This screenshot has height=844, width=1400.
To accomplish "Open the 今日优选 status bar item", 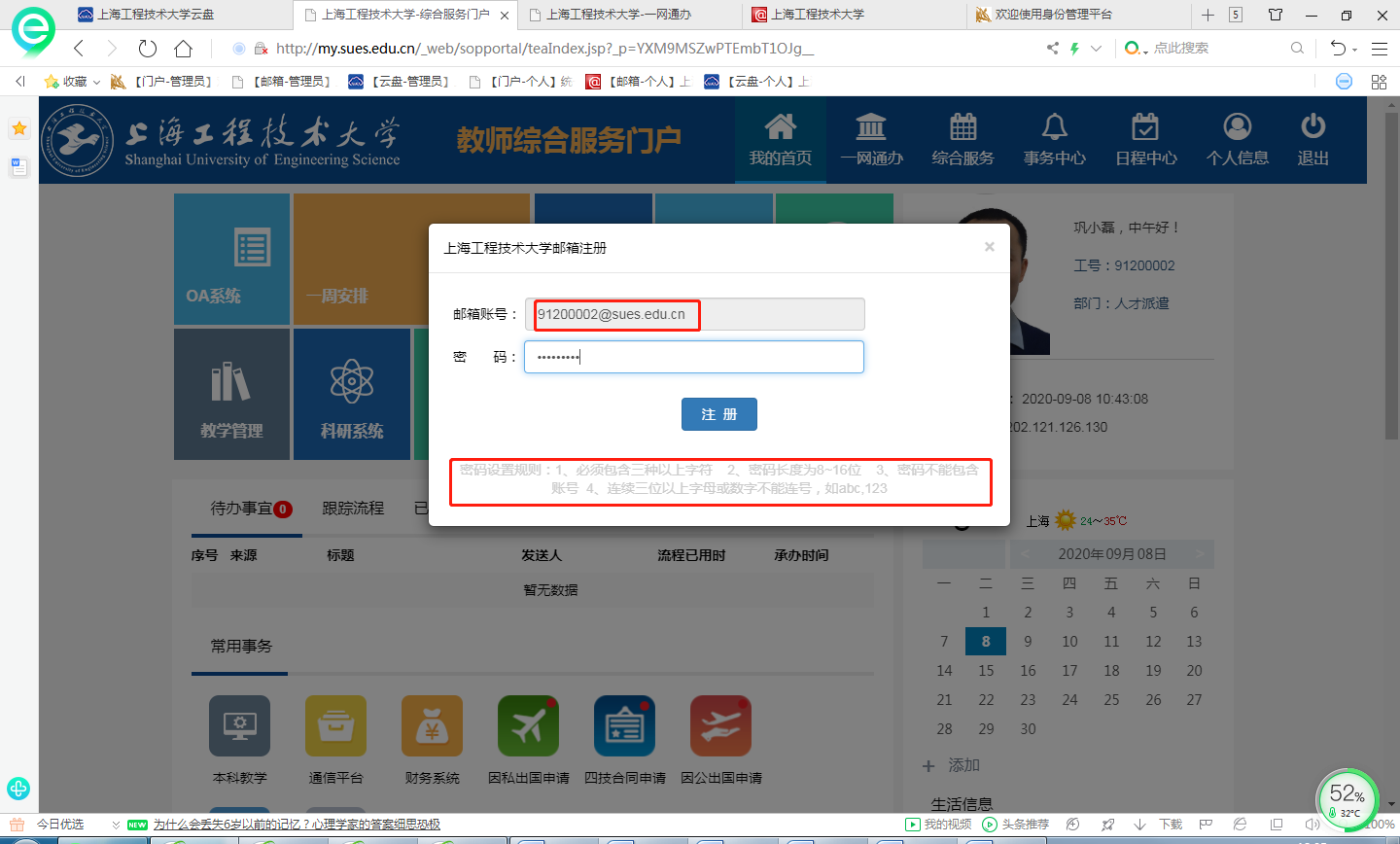I will tap(60, 825).
